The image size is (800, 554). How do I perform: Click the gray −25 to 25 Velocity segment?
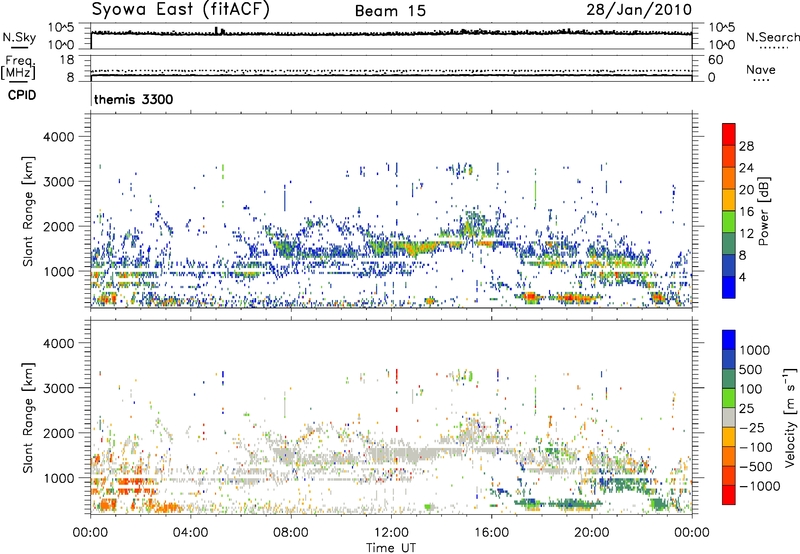click(729, 418)
